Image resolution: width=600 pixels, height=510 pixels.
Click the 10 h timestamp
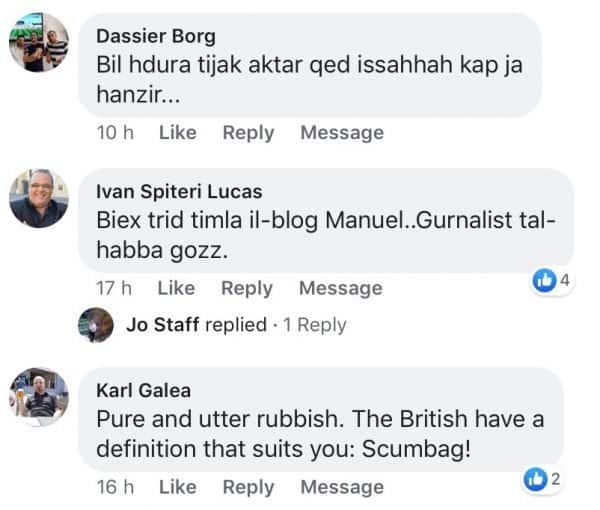coord(114,132)
